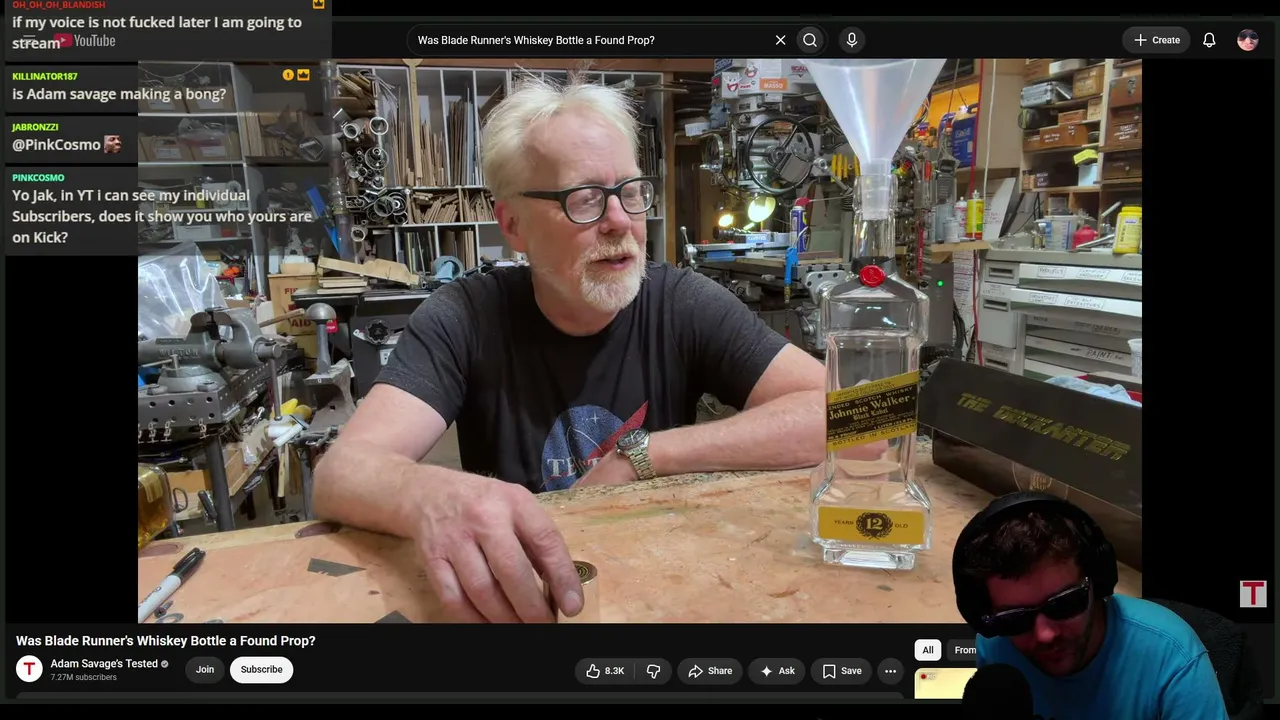Join the channel membership
1280x720 pixels.
click(205, 670)
